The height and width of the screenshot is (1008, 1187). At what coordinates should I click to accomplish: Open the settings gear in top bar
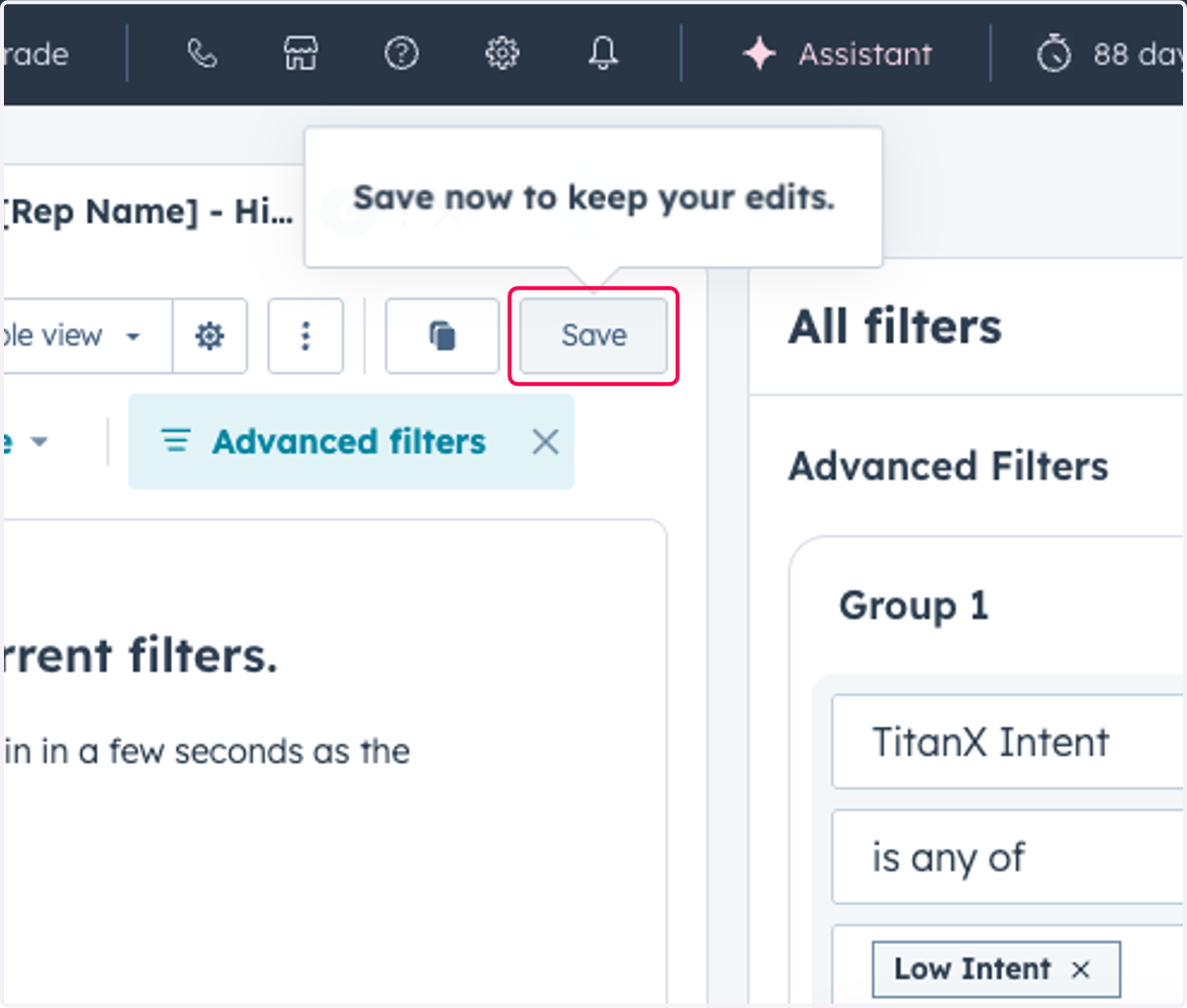click(x=502, y=53)
